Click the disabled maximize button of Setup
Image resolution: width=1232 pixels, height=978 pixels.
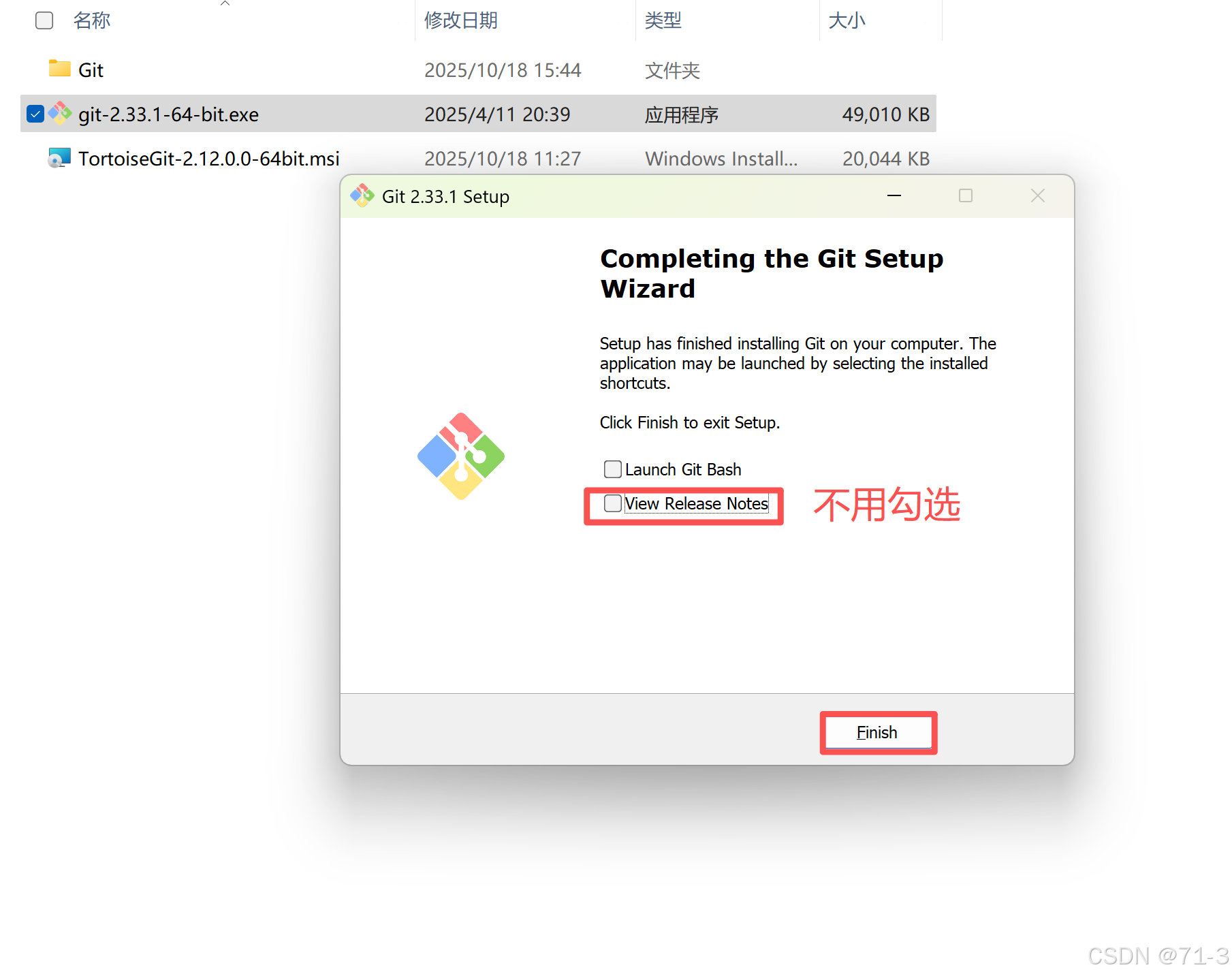tap(966, 196)
